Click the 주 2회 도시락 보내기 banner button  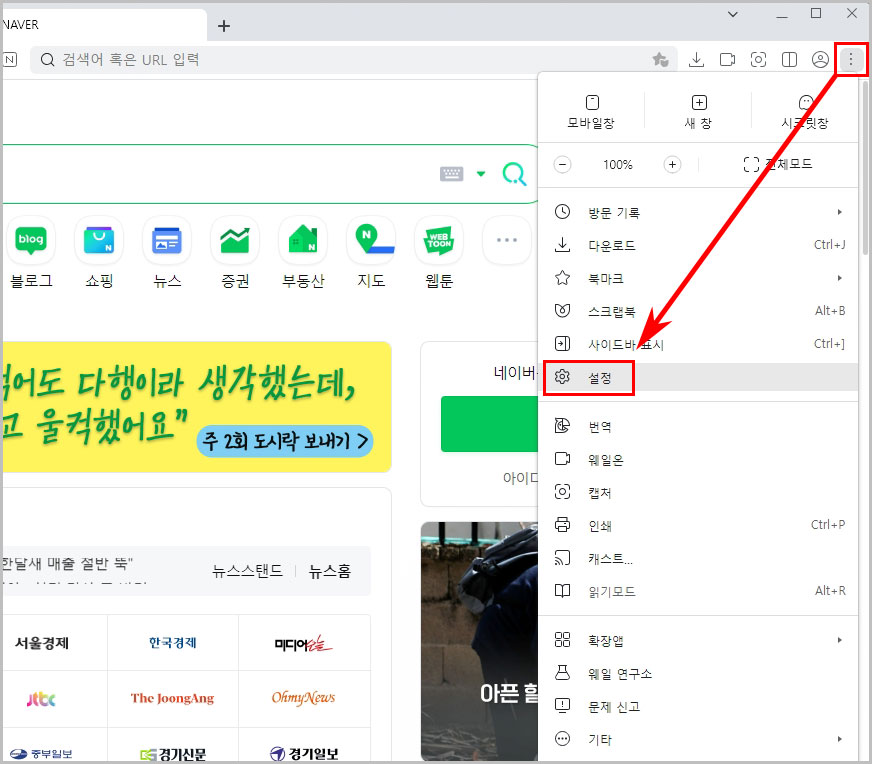[x=285, y=441]
